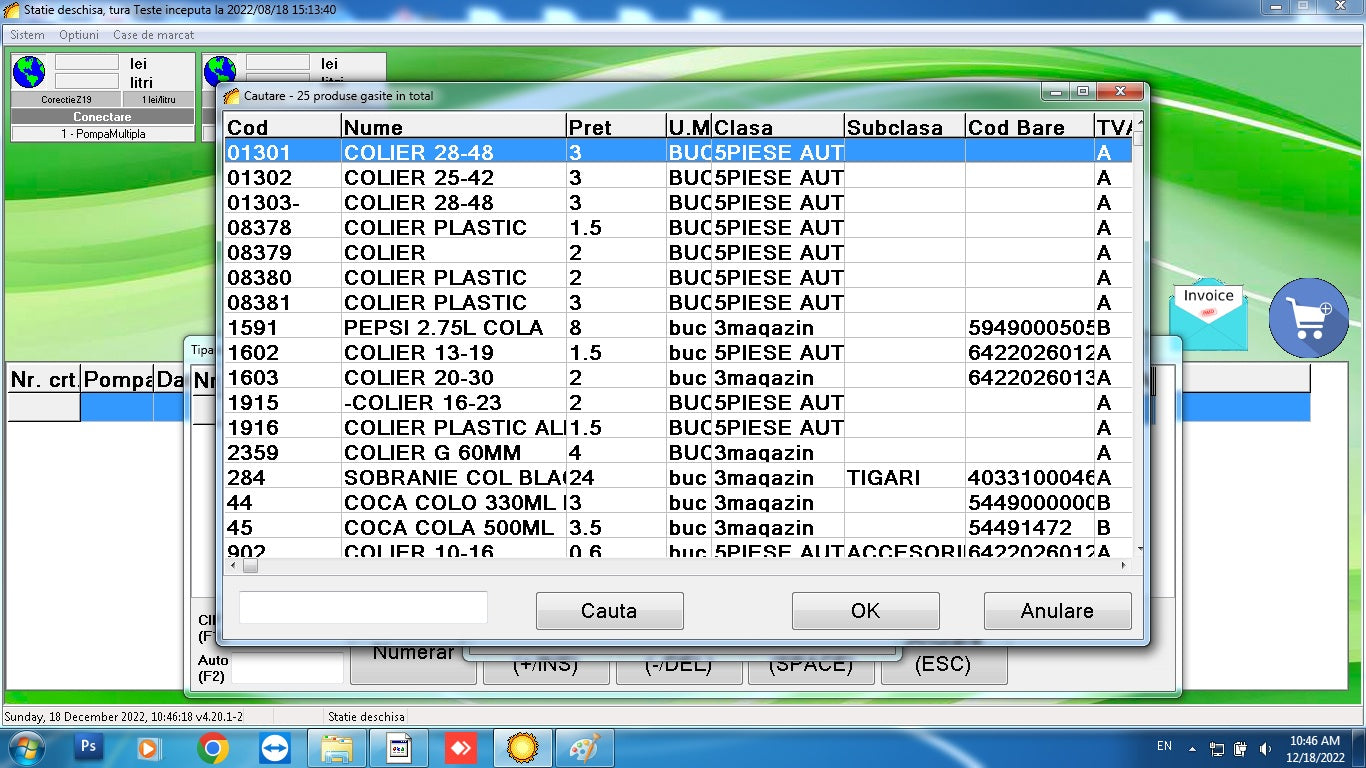The height and width of the screenshot is (768, 1366).
Task: Open the Optiuni menu
Action: click(x=79, y=35)
